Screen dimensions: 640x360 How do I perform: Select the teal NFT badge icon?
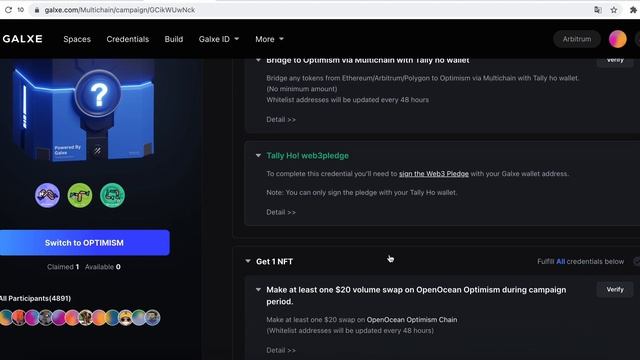tap(112, 195)
